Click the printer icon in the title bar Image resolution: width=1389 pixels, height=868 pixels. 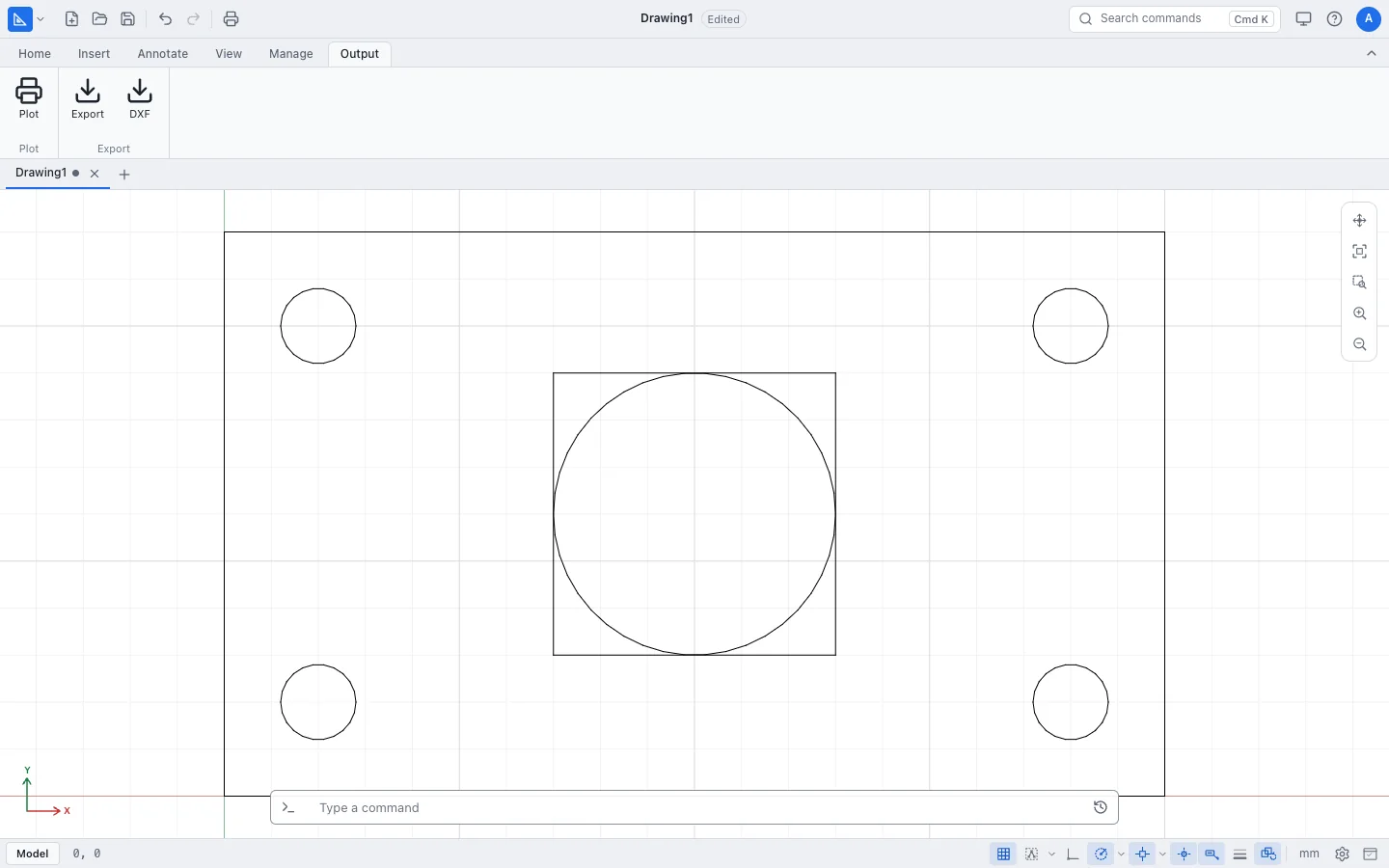click(x=231, y=19)
